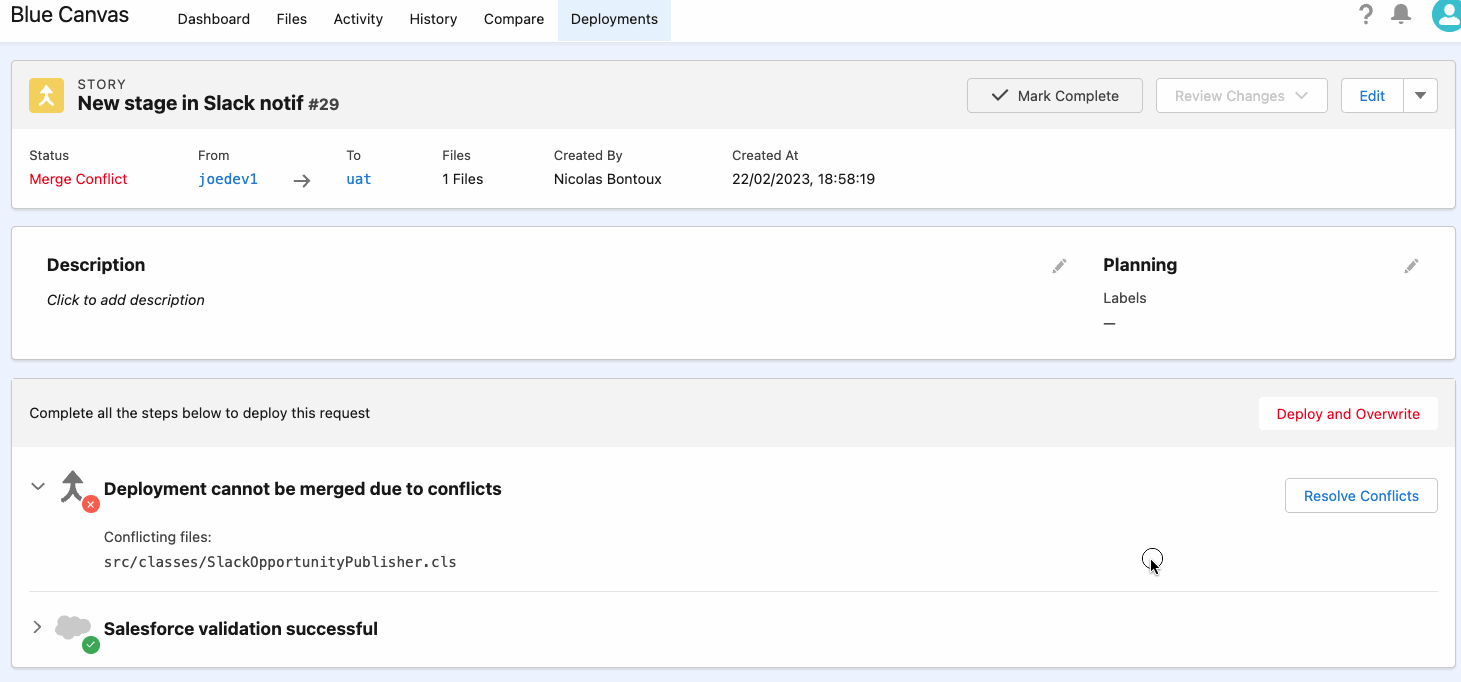Open the notifications bell
Image resolution: width=1461 pixels, height=682 pixels.
point(1400,15)
